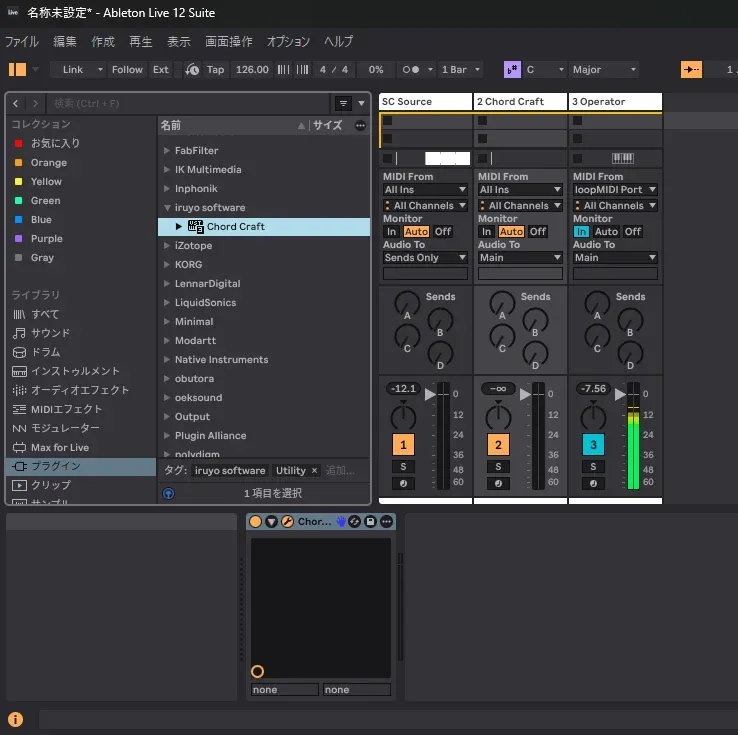This screenshot has width=738, height=735.
Task: Open the オプション menu
Action: 288,41
